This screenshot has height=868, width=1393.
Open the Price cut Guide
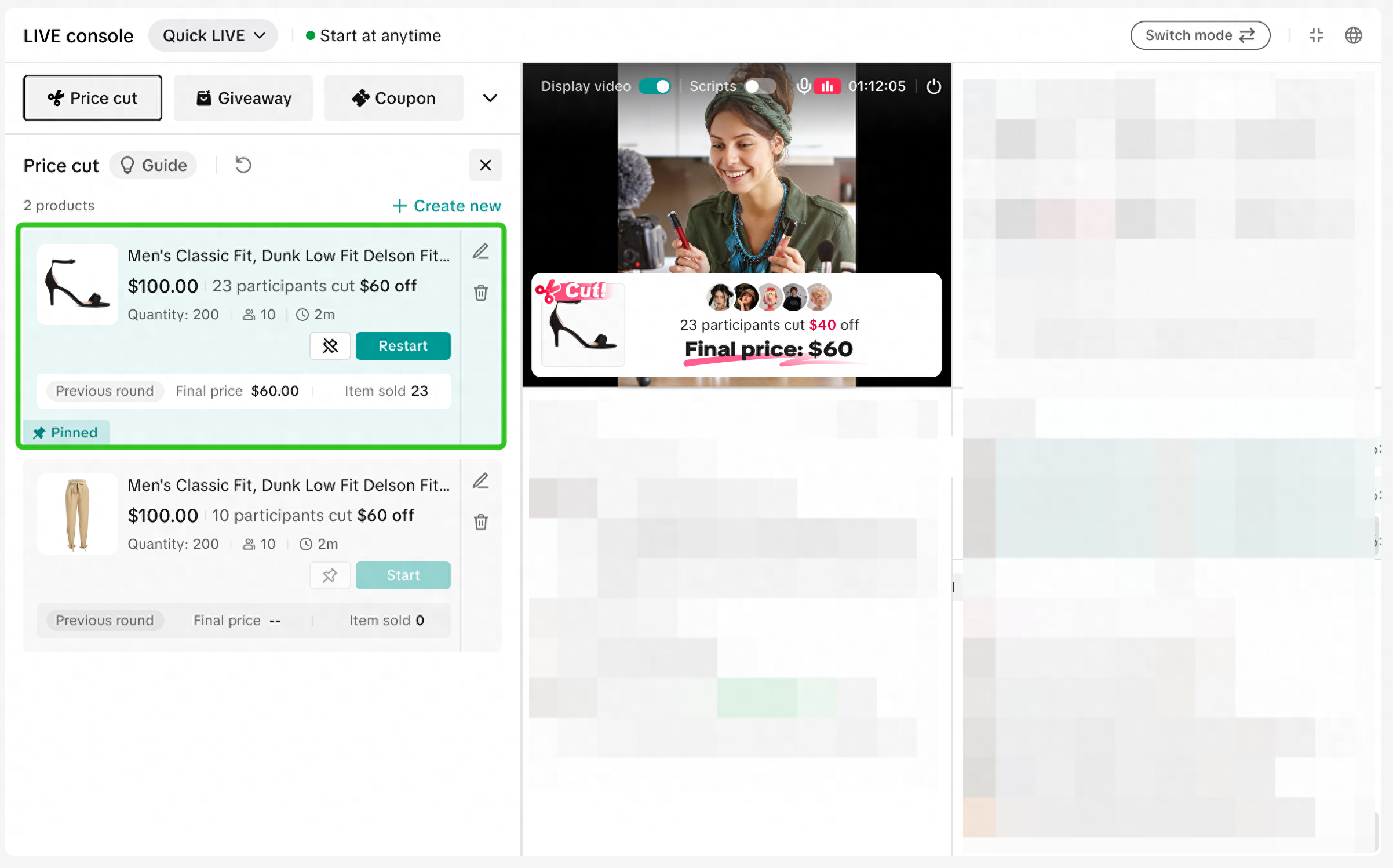point(154,166)
